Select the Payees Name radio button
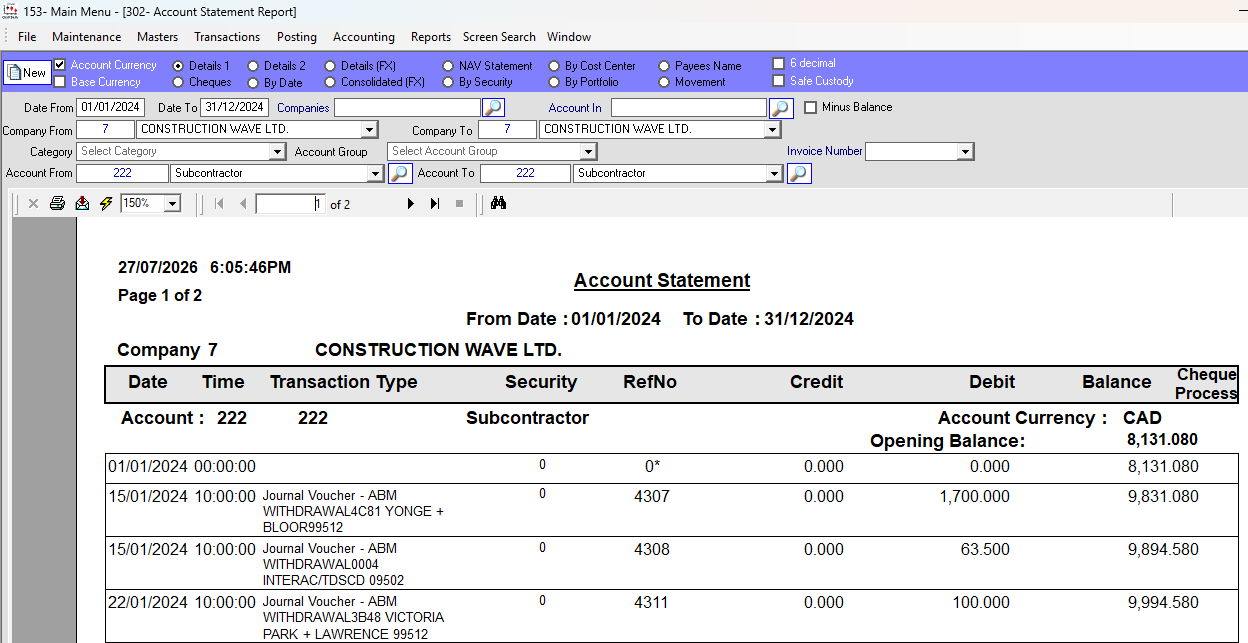Screen dimensions: 1248x643 coord(664,66)
